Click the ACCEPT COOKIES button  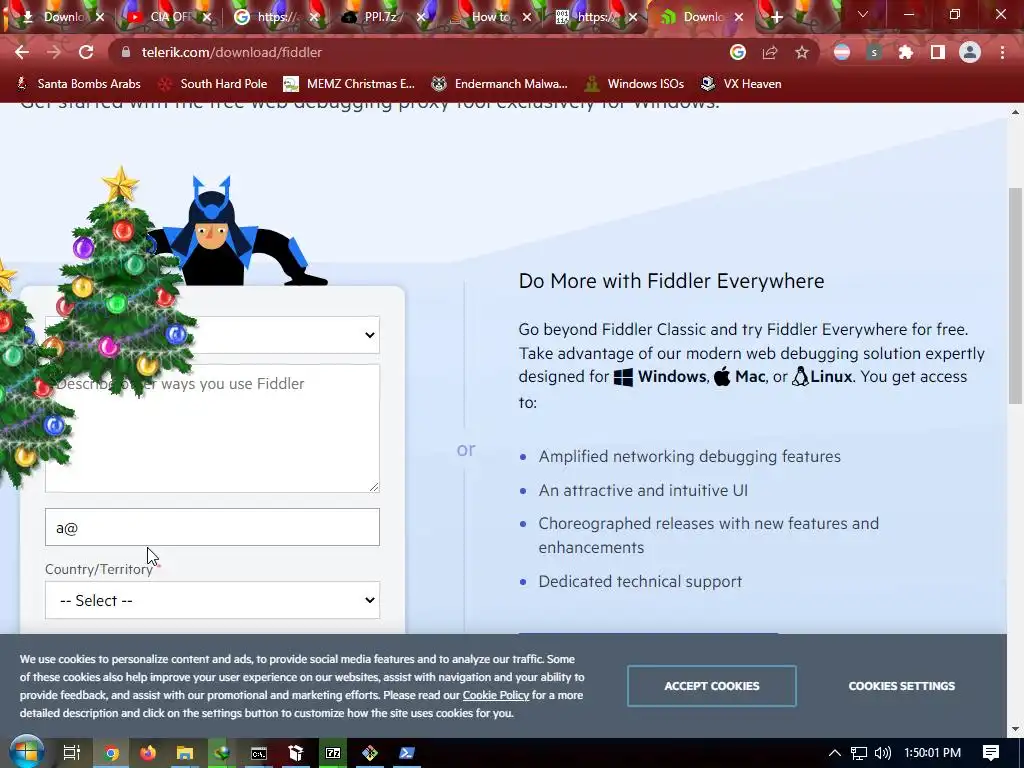712,686
